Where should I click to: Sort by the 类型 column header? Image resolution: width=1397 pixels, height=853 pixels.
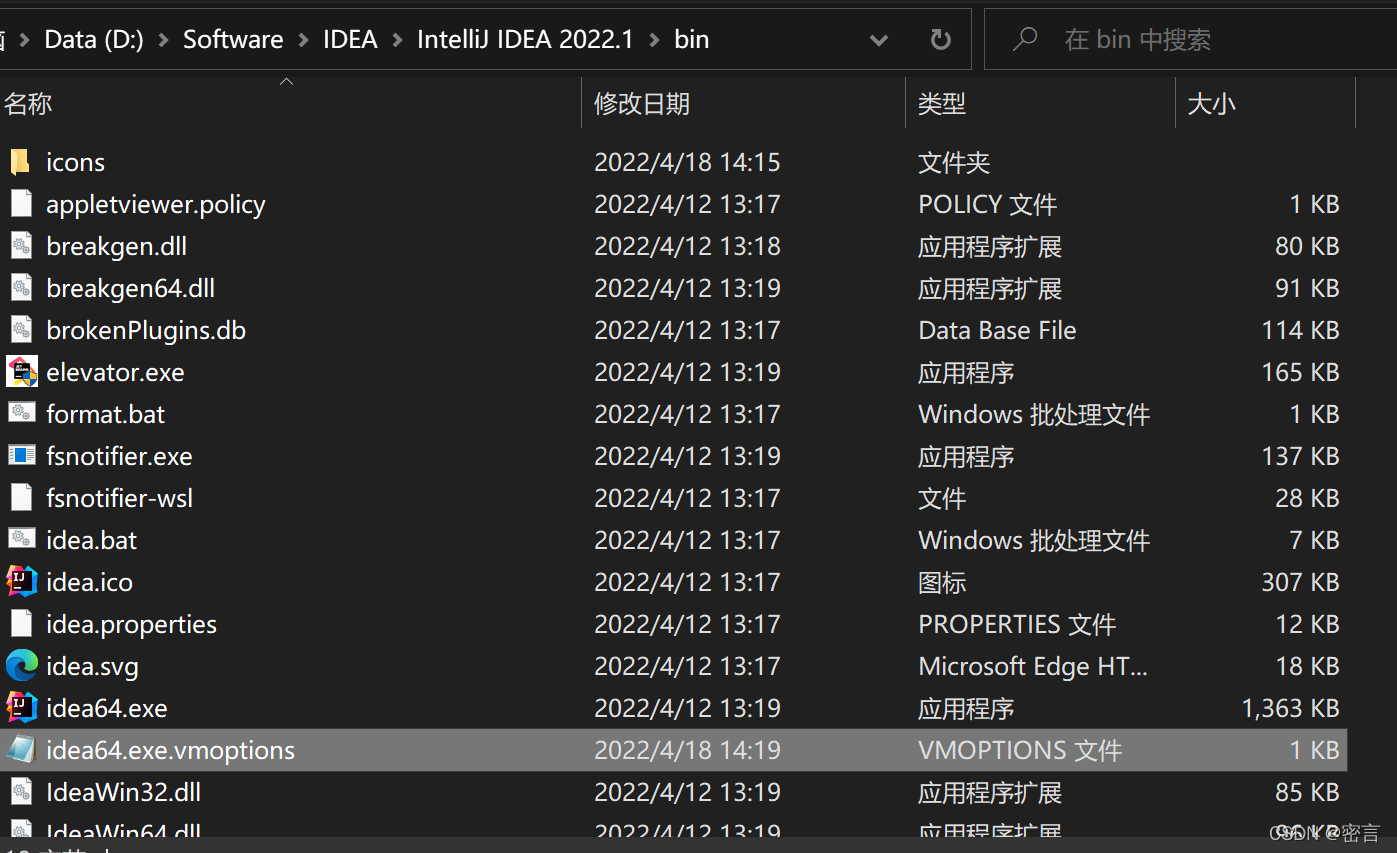(1040, 103)
